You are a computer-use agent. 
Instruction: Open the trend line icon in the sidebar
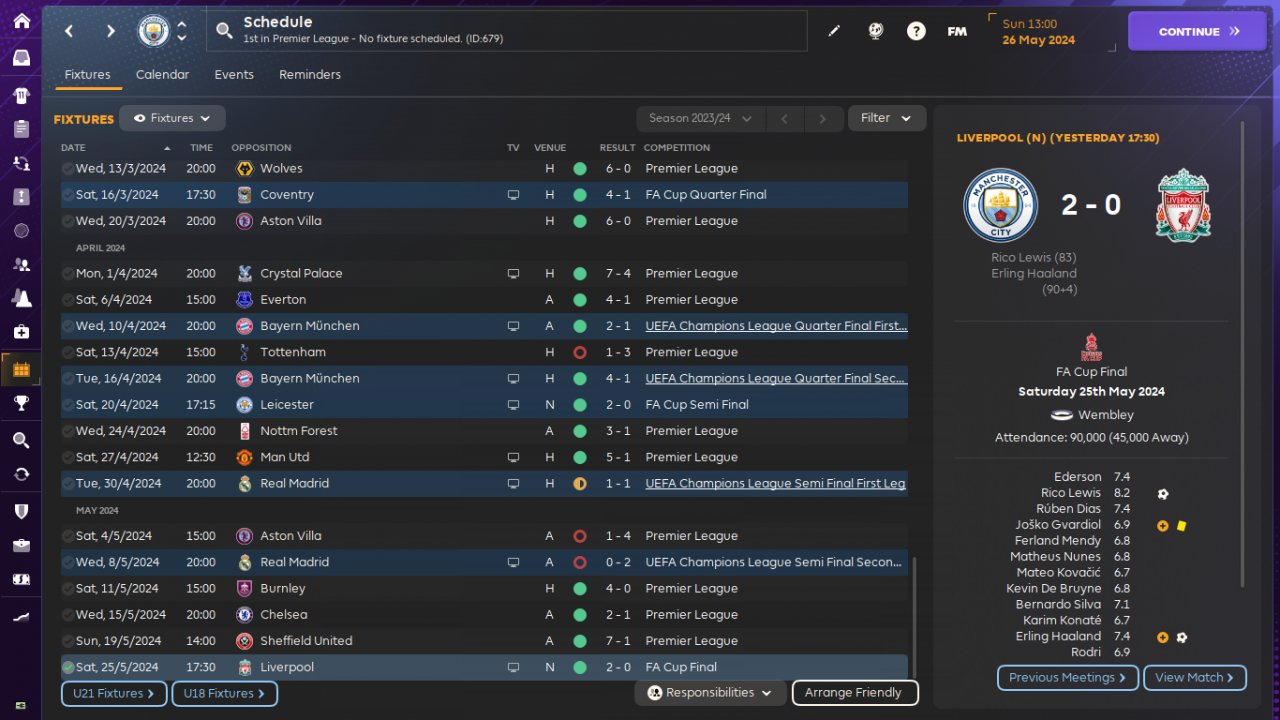click(21, 618)
